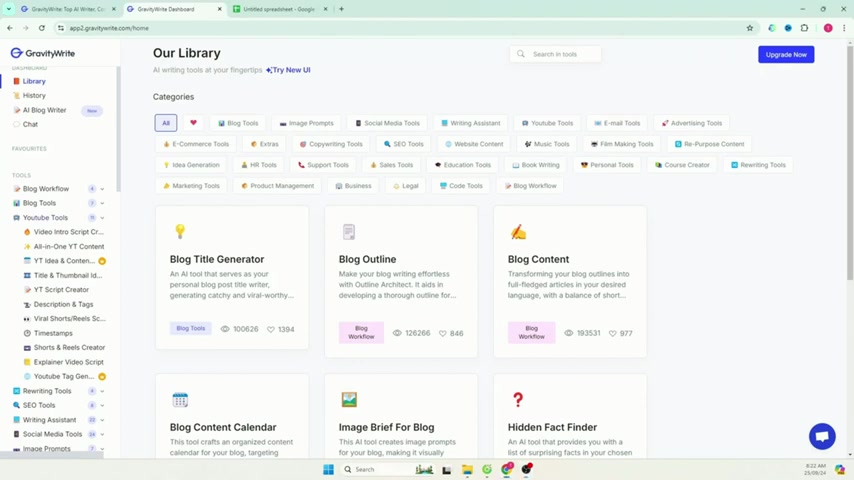This screenshot has width=854, height=480.
Task: Click the browser address bar
Action: pyautogui.click(x=403, y=28)
